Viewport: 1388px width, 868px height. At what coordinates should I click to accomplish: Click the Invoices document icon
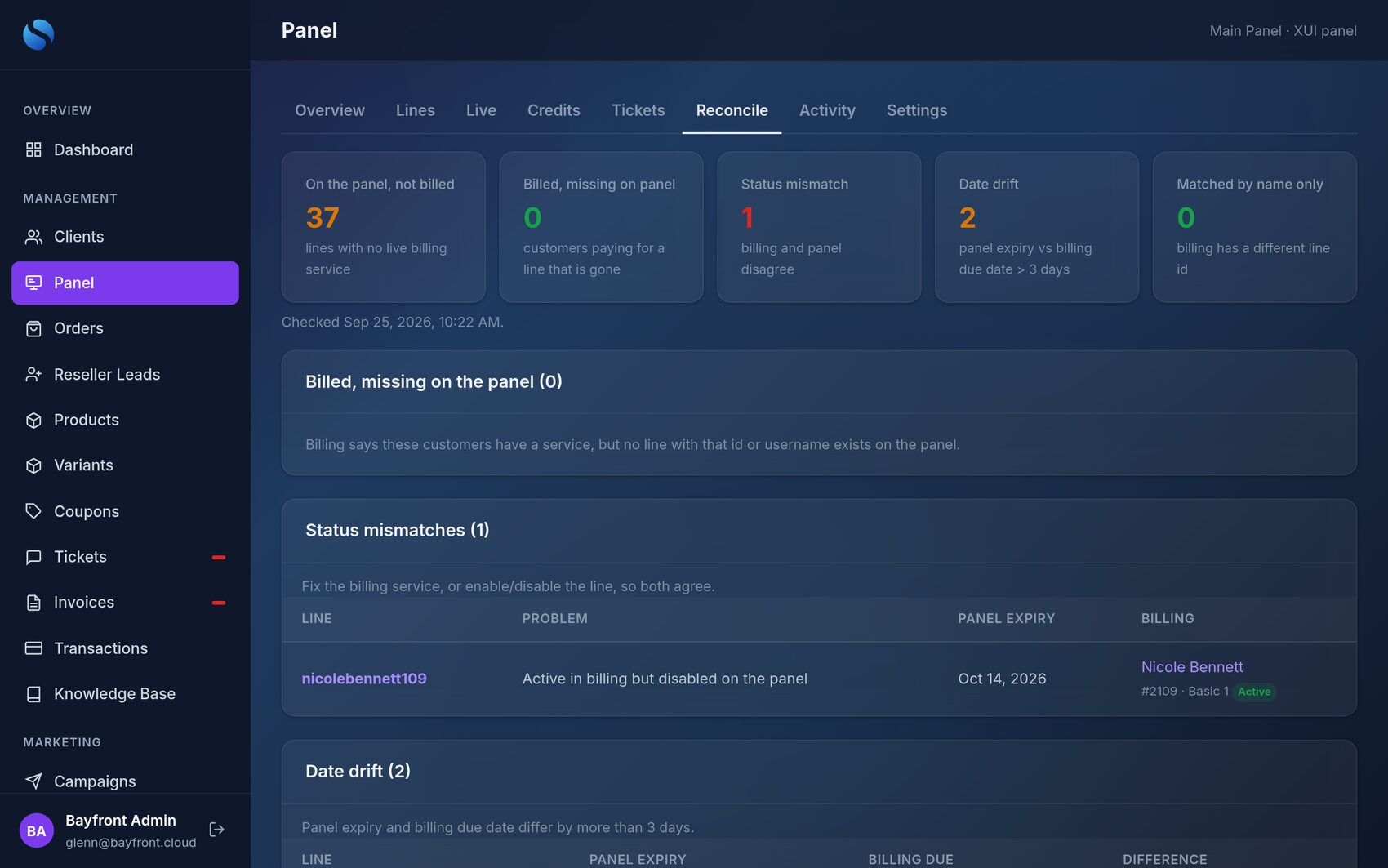pos(33,603)
